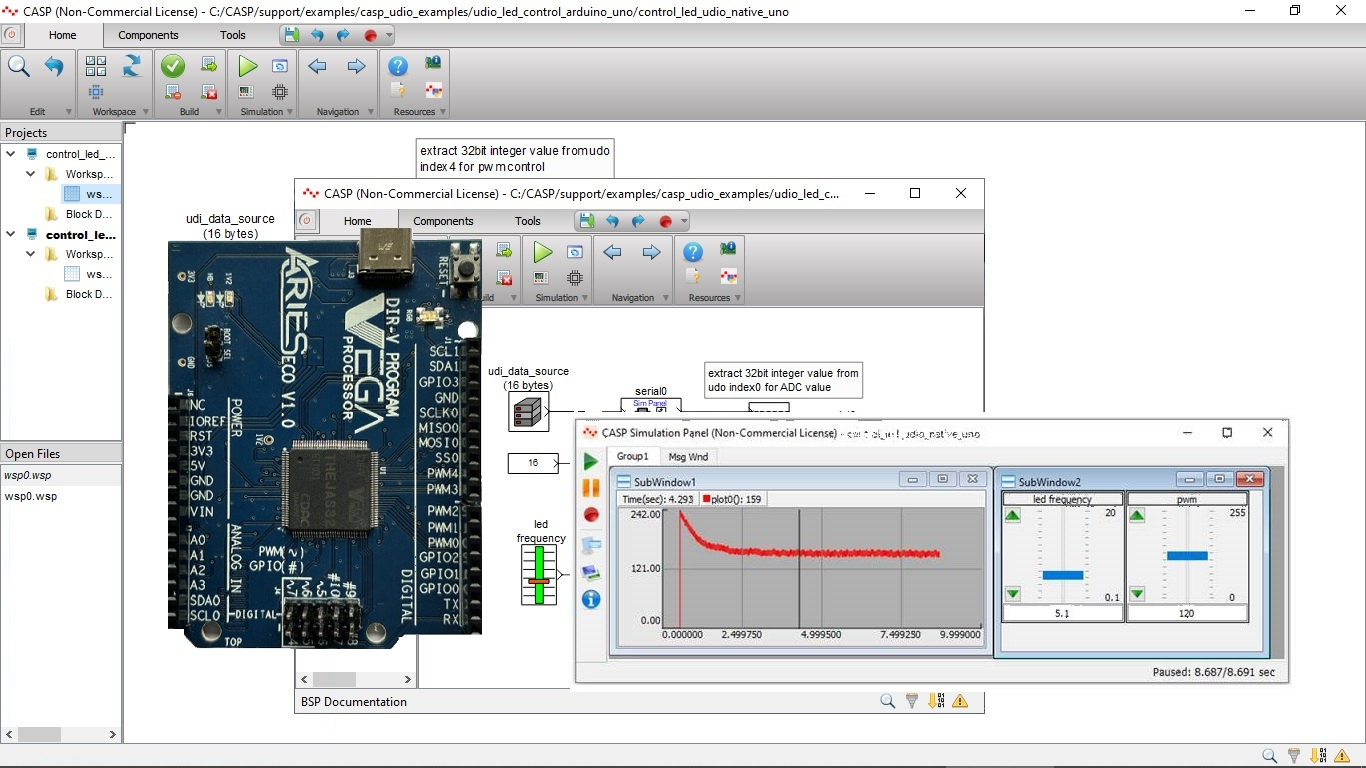Select the Group1 tab in Simulation Panel
This screenshot has height=768, width=1366.
click(632, 456)
